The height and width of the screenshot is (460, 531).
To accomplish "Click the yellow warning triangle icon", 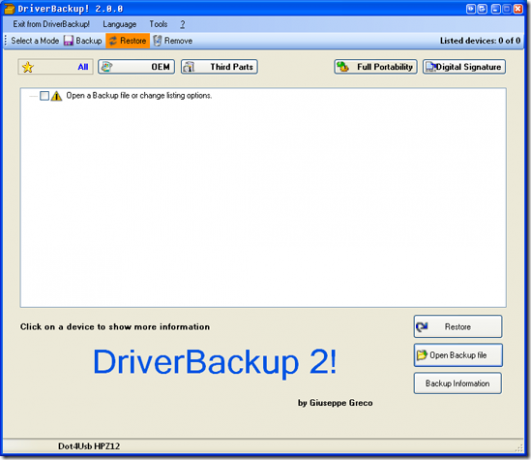I will pyautogui.click(x=57, y=96).
